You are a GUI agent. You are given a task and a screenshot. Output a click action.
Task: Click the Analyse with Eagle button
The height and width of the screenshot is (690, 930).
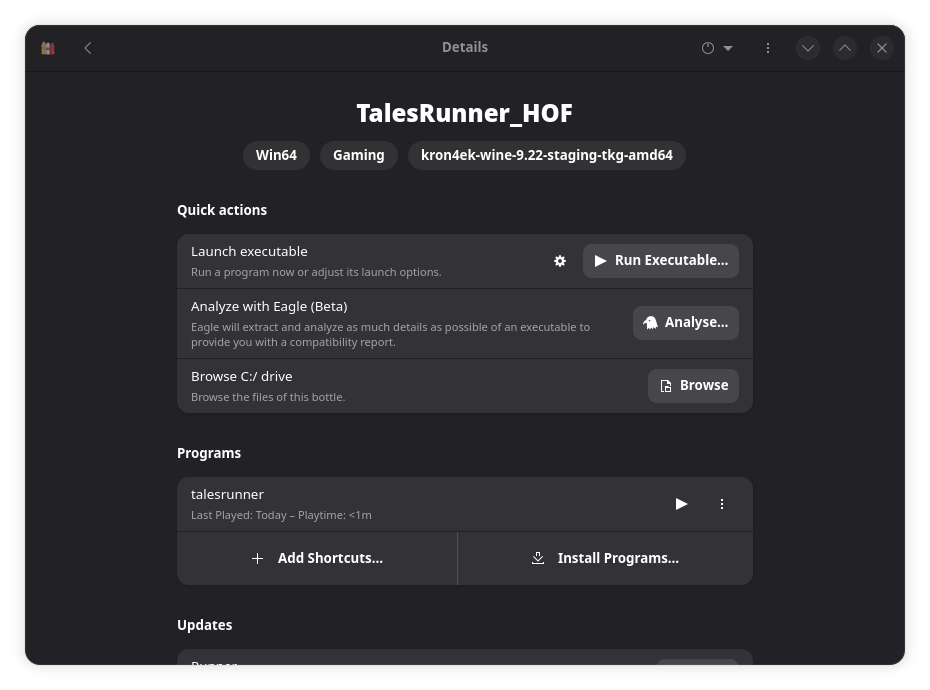click(686, 323)
